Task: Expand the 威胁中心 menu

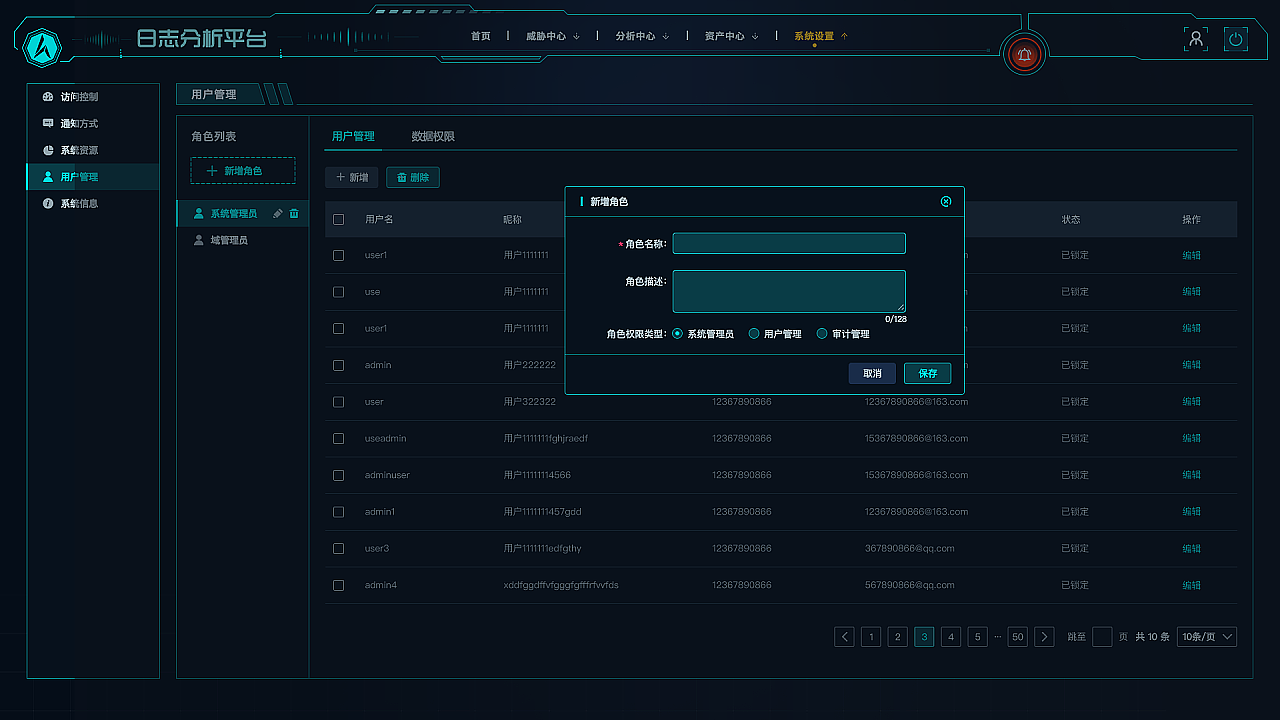Action: click(553, 36)
